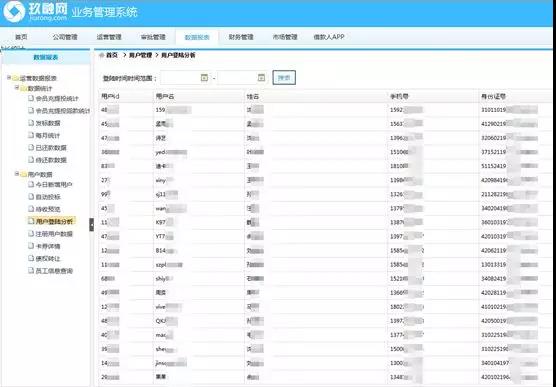Screen dimensions: 556x387
Task: Collapse the 用户数据 tree node
Action: pyautogui.click(x=17, y=173)
